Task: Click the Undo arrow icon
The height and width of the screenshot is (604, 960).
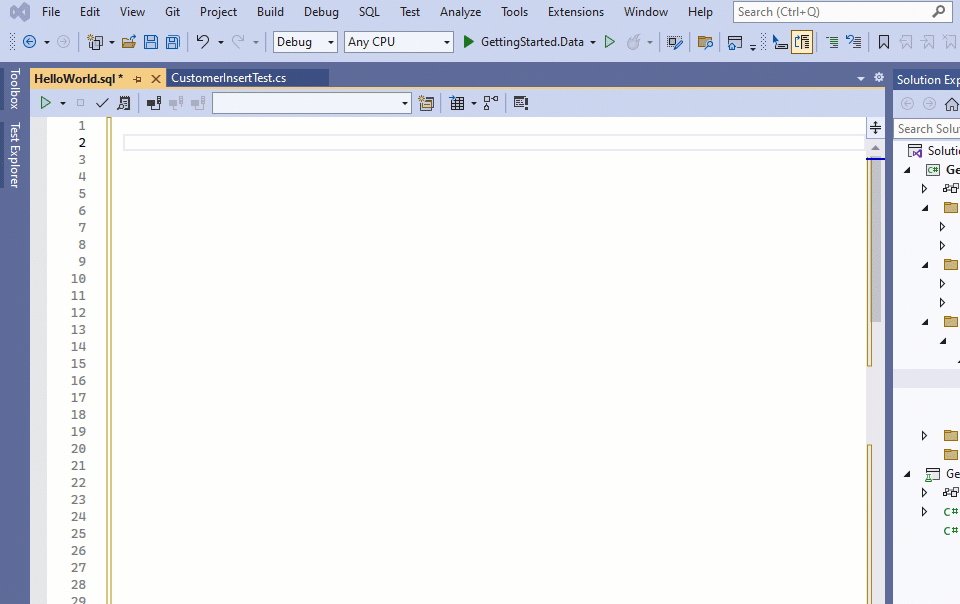Action: pos(203,42)
